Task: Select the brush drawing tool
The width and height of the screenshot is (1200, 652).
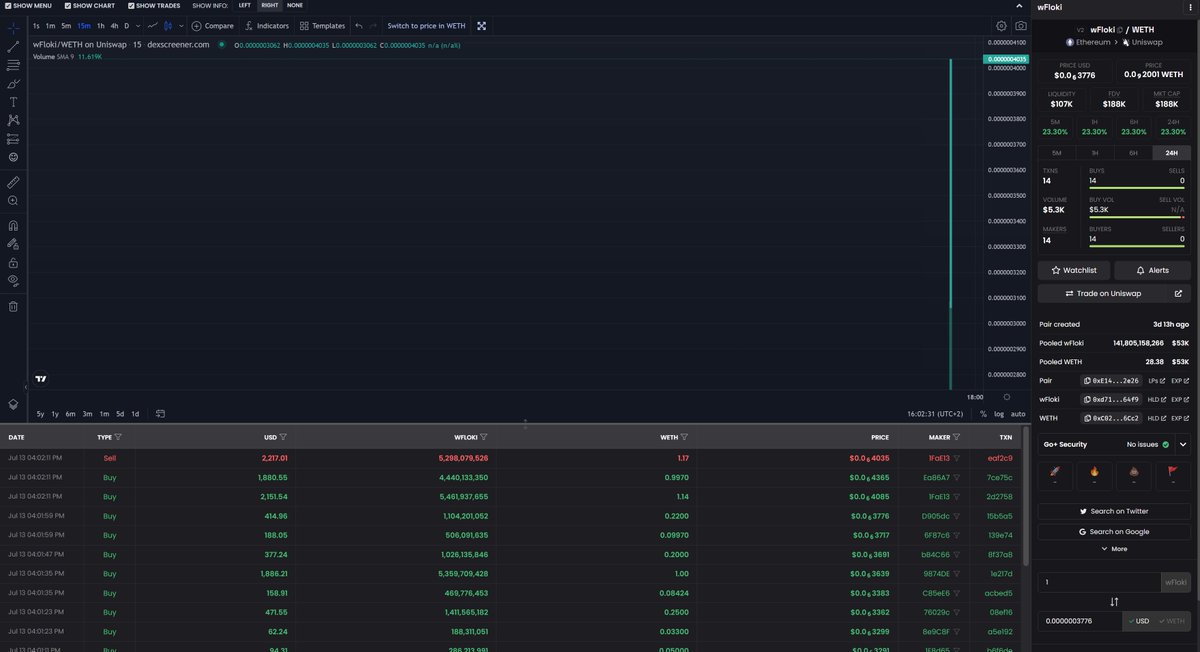Action: coord(13,84)
